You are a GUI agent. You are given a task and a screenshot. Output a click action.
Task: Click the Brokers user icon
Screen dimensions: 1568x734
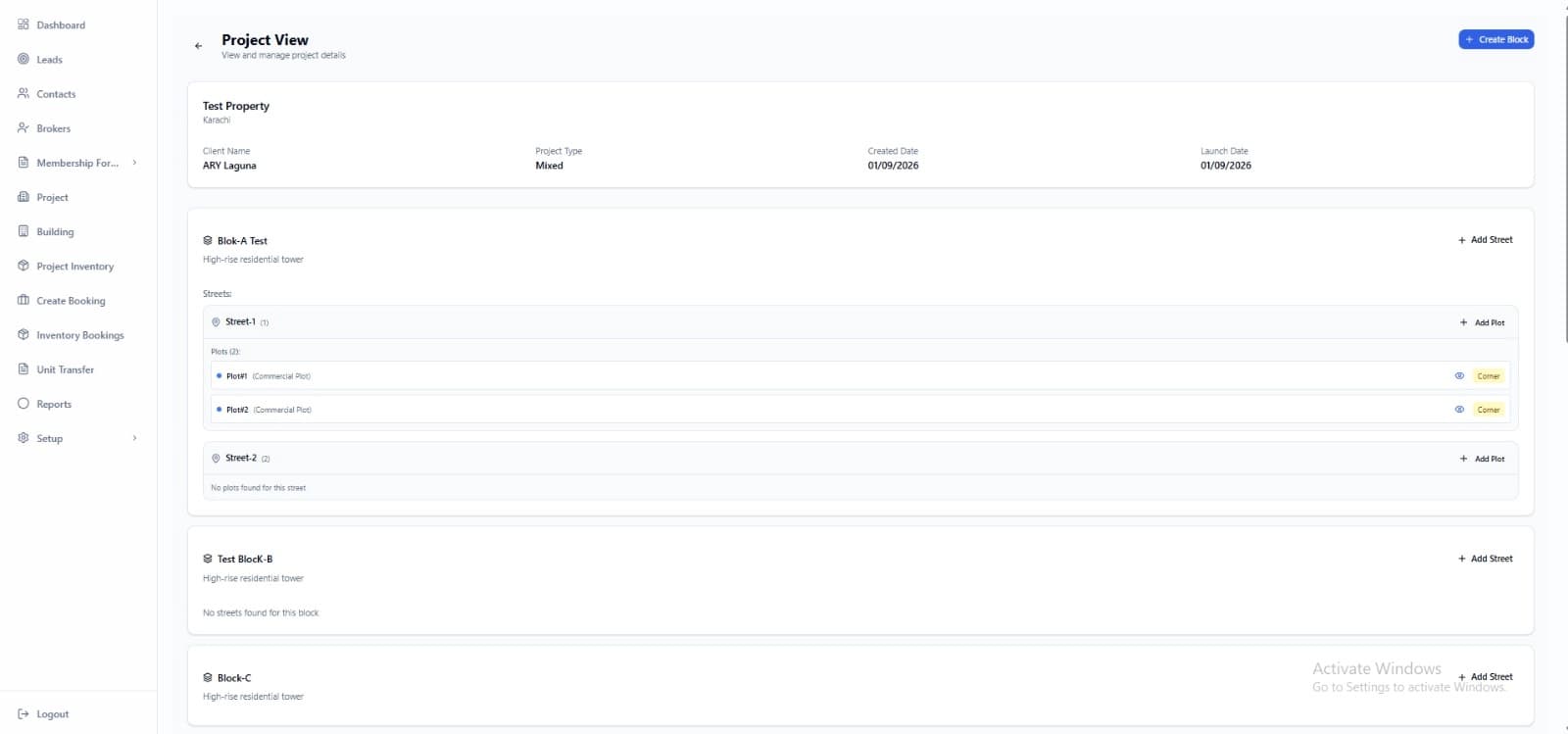[24, 127]
